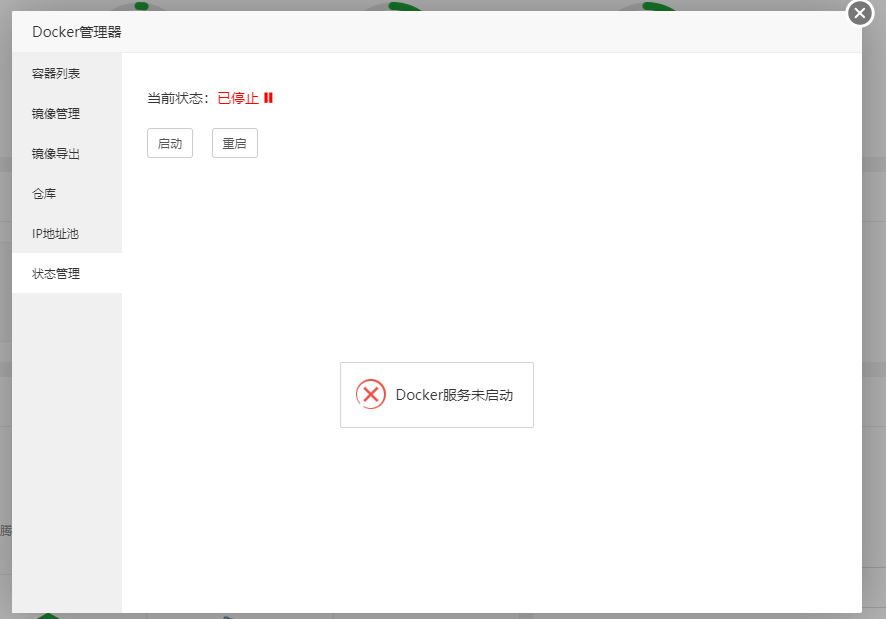Click the 启动 button
The width and height of the screenshot is (887, 619).
[170, 143]
